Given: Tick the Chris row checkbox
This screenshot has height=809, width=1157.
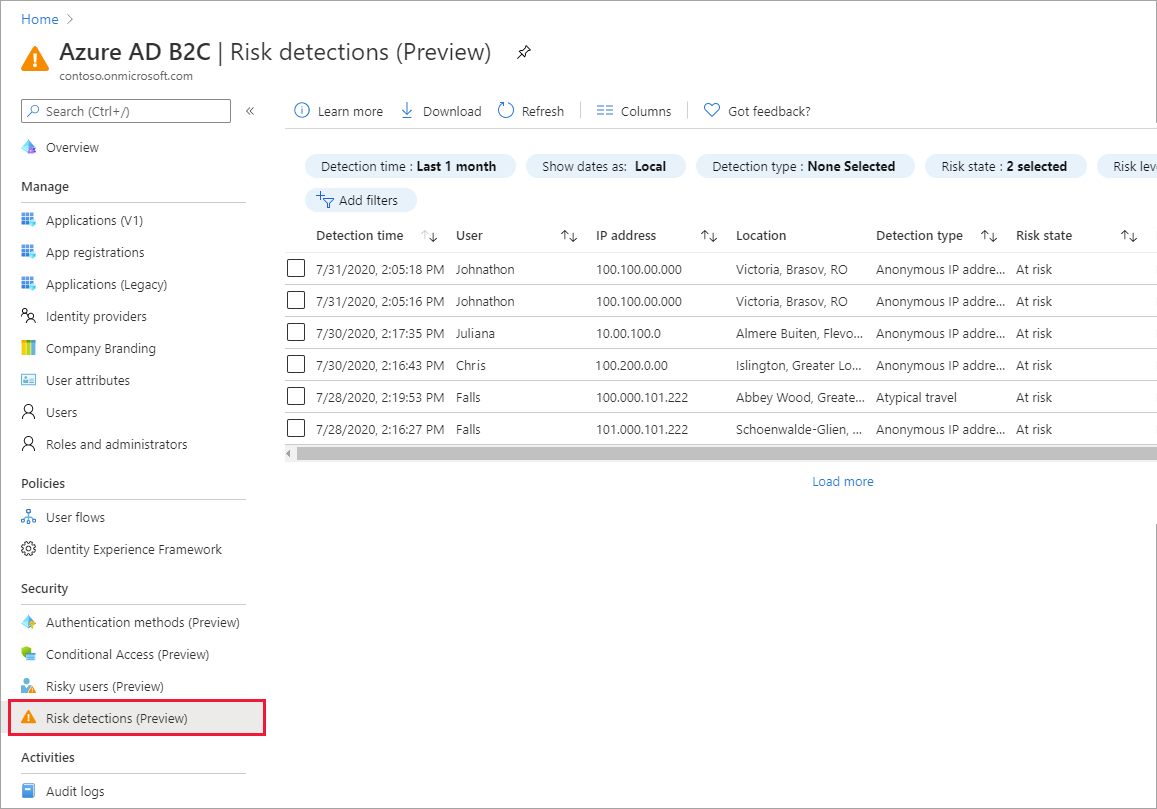Looking at the screenshot, I should tap(296, 365).
